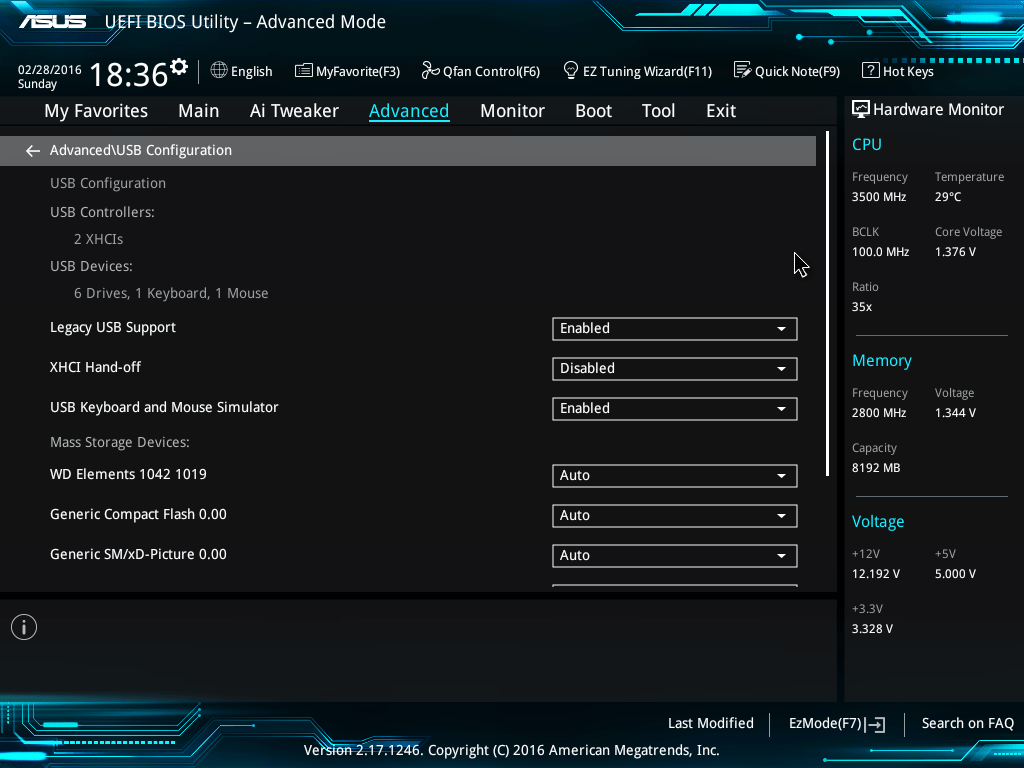Launch EZ Tuning Wizard(F11)
The width and height of the screenshot is (1024, 768).
637,71
